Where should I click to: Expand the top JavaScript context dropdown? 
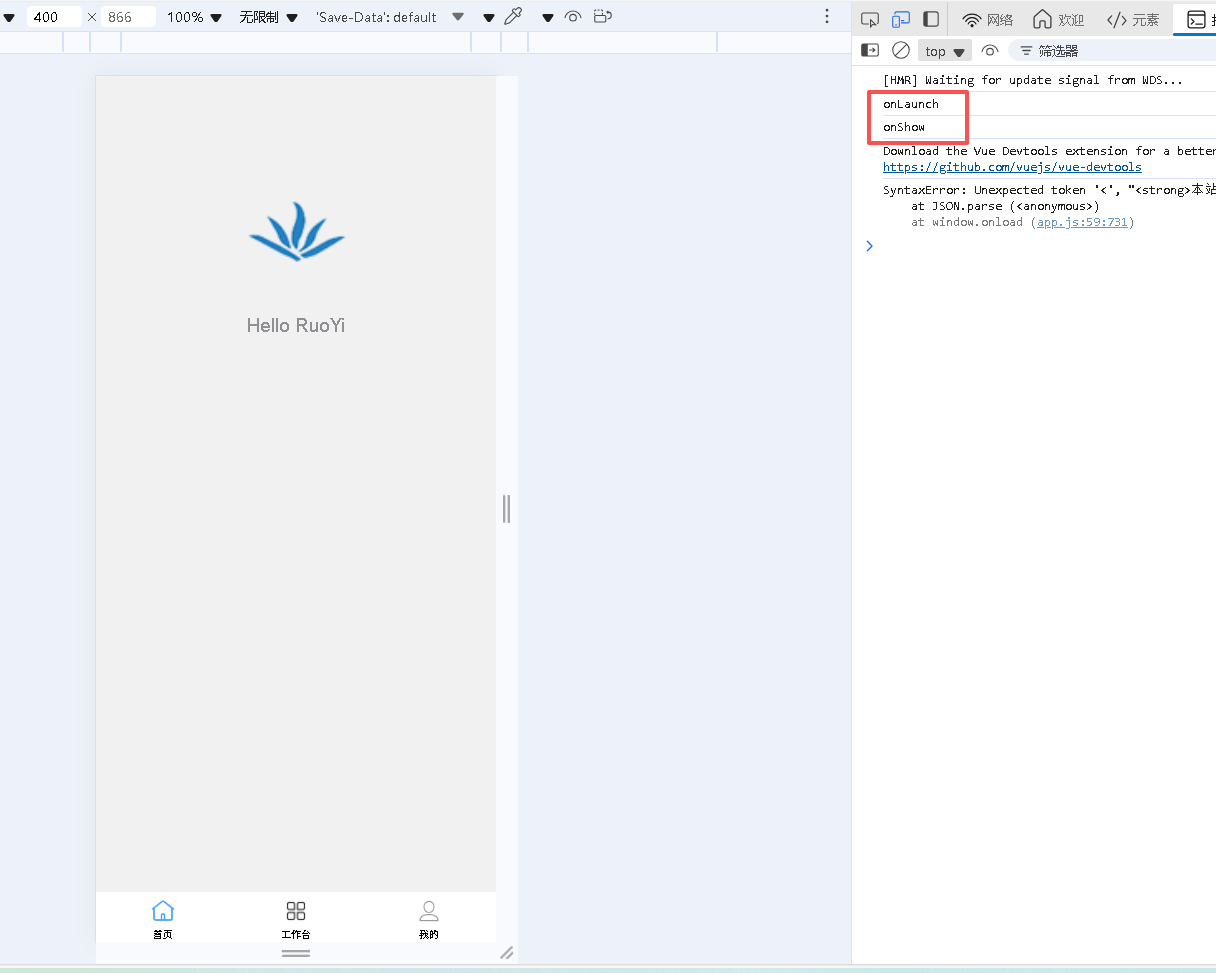[x=944, y=51]
